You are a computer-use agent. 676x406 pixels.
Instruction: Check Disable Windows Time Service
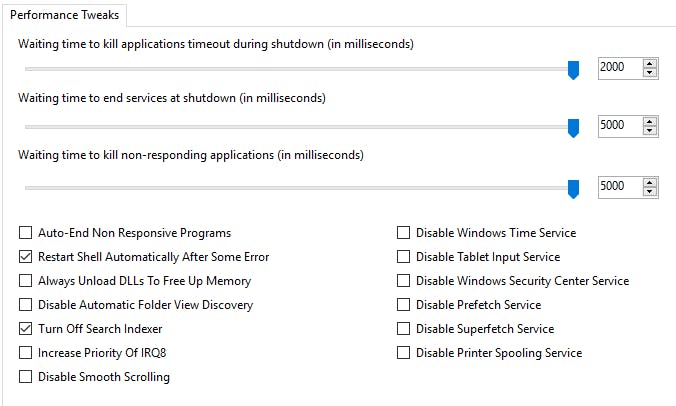404,233
